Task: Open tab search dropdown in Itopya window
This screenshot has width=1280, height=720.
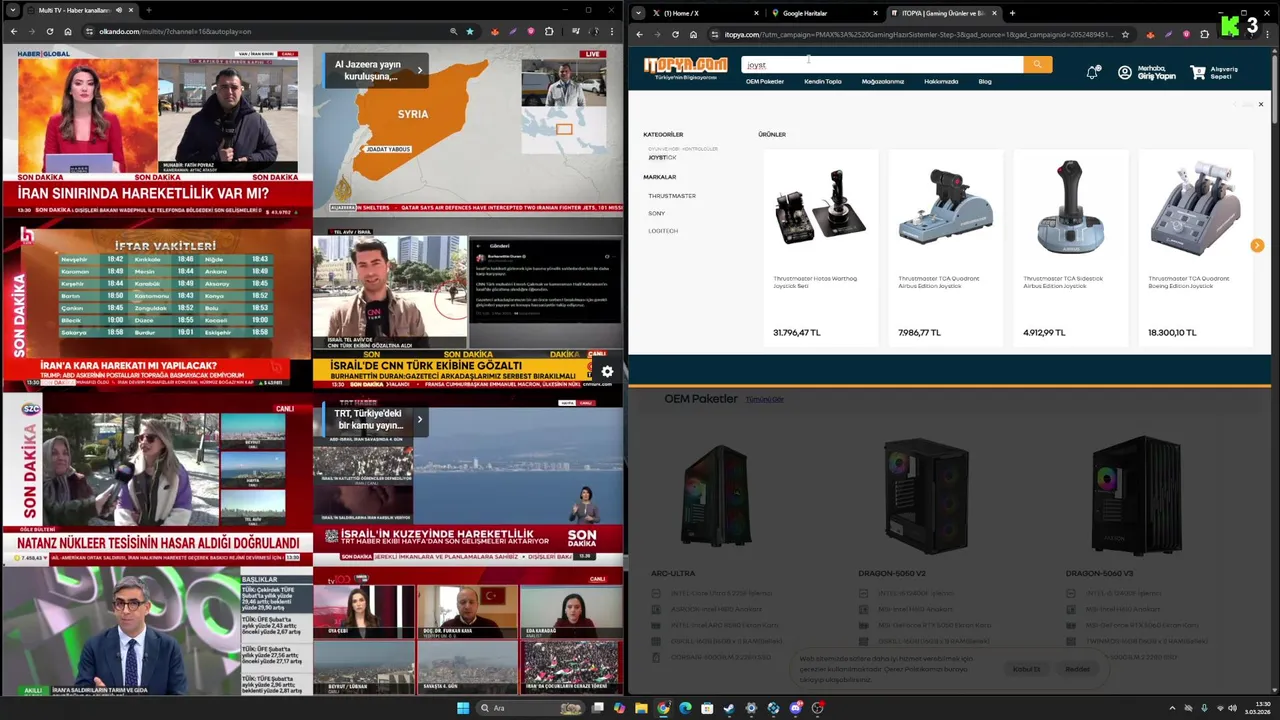Action: pyautogui.click(x=637, y=13)
